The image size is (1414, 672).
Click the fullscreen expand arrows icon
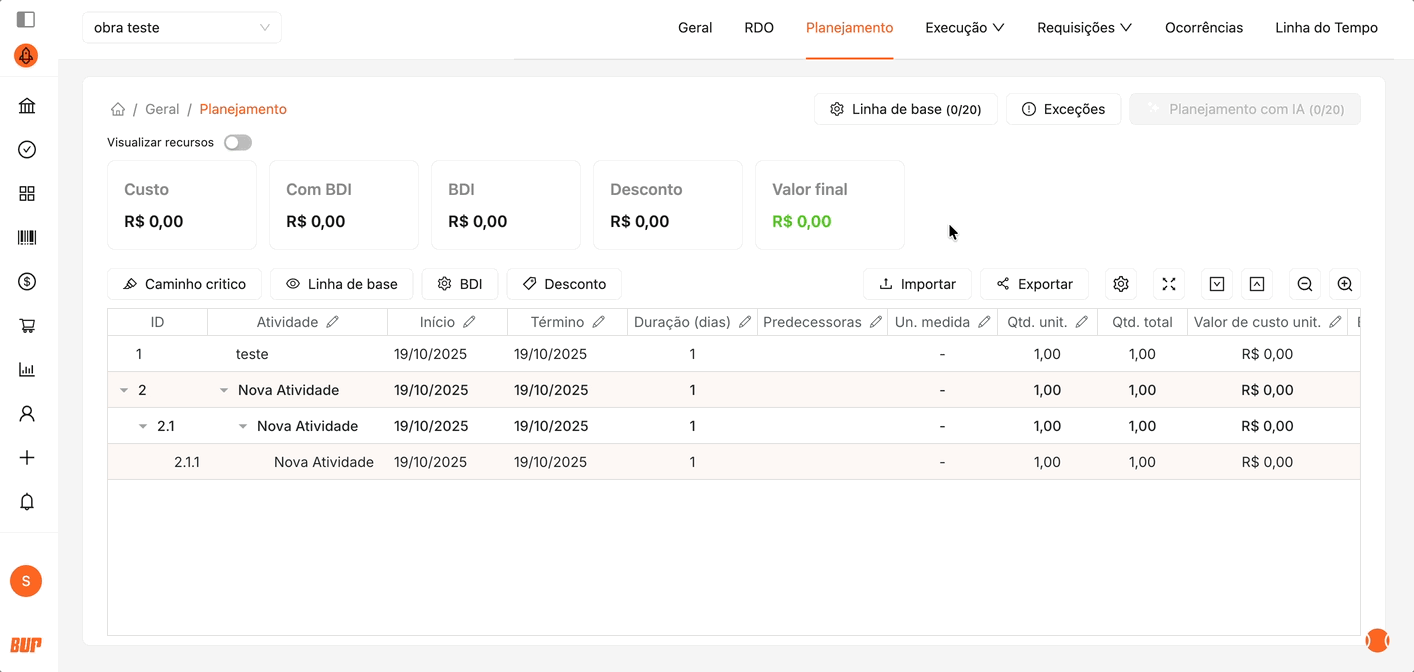[1168, 284]
